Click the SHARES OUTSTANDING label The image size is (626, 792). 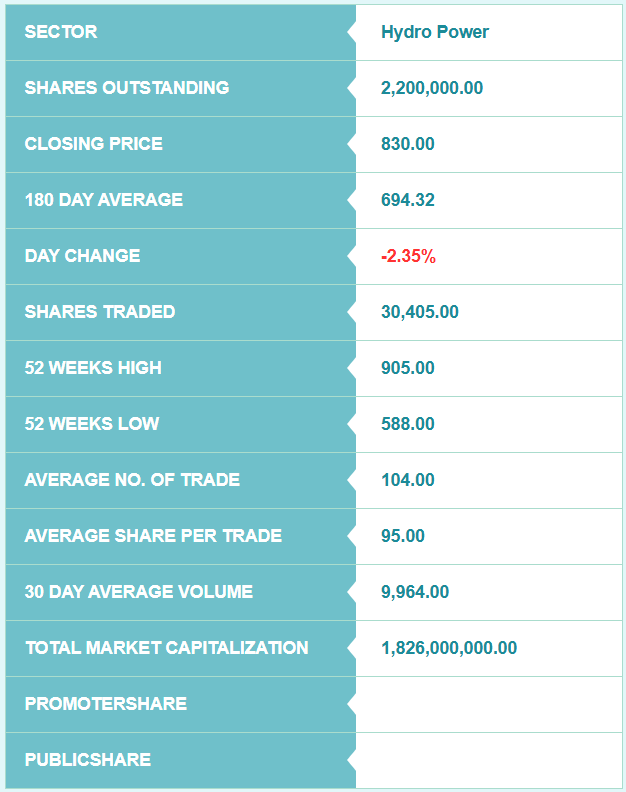[127, 88]
